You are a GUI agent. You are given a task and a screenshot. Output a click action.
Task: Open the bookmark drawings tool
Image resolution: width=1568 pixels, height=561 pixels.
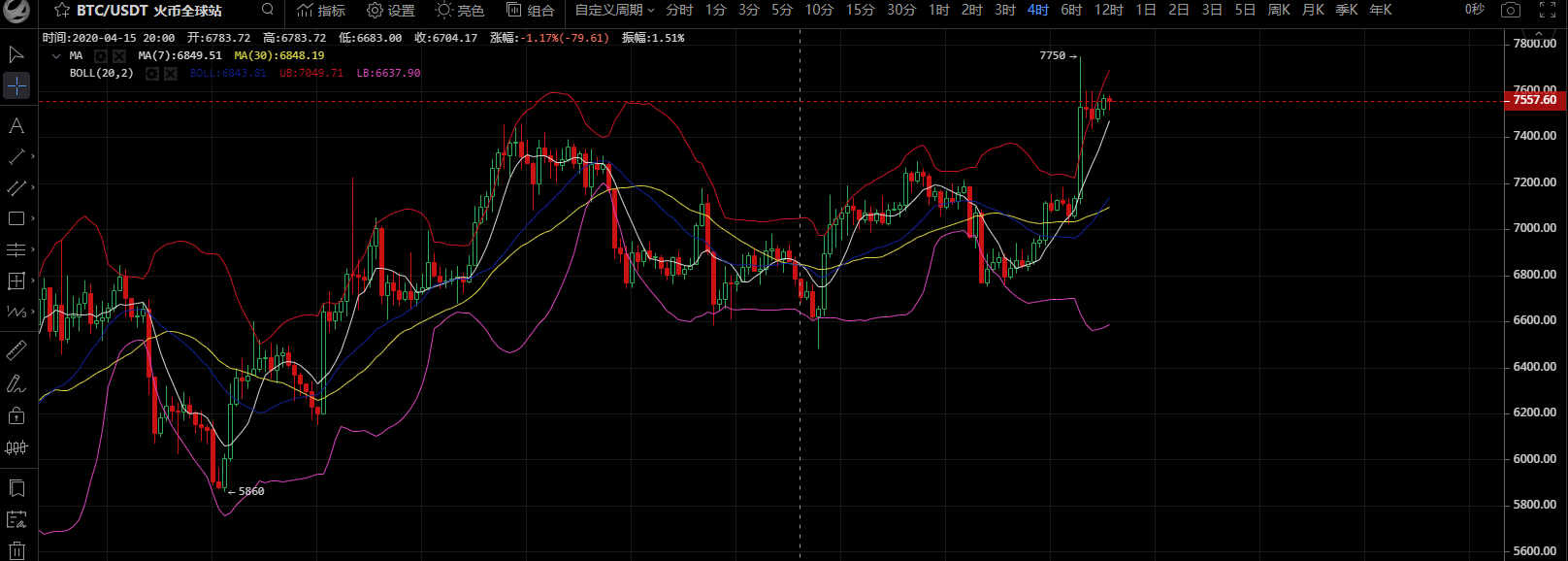16,487
